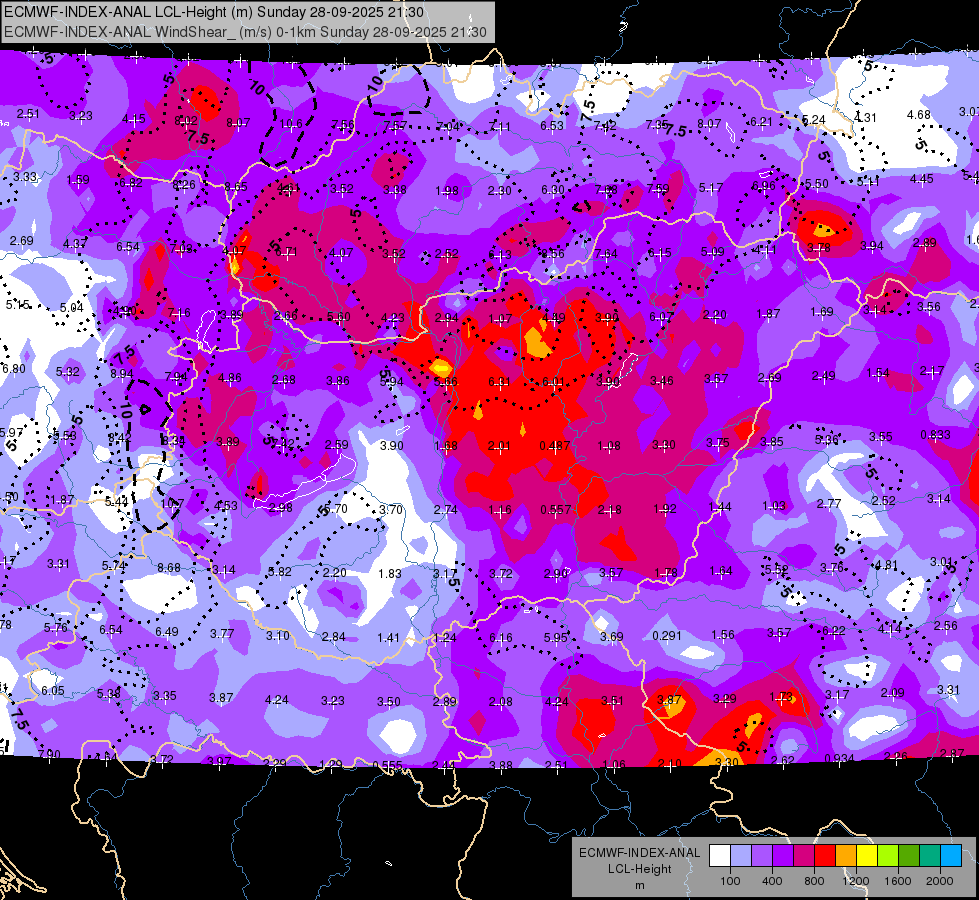Click the 2000 tick label in the legend
The height and width of the screenshot is (900, 979).
[940, 881]
